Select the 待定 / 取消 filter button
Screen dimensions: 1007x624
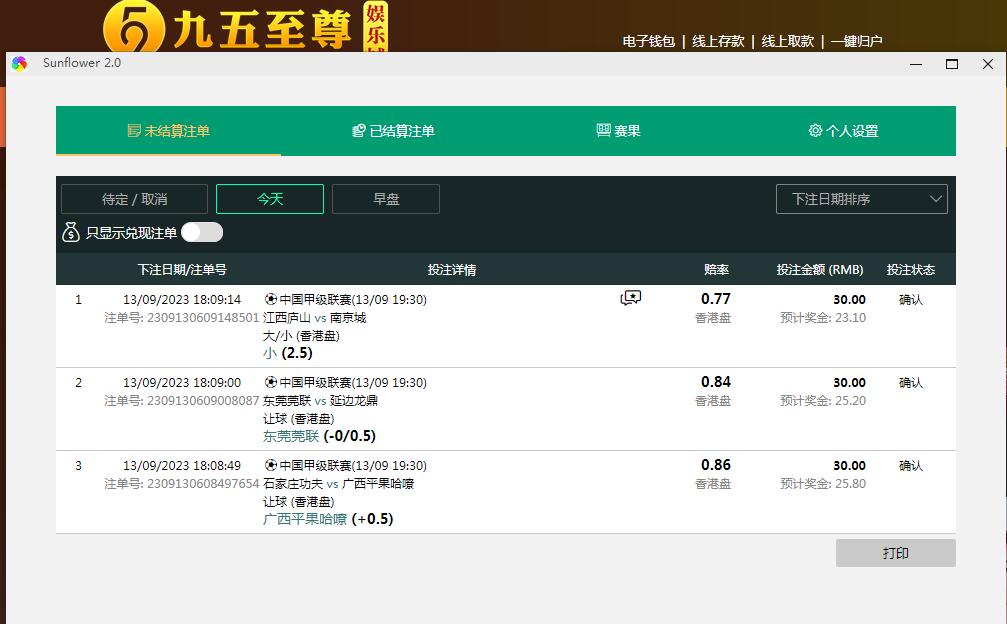[134, 199]
